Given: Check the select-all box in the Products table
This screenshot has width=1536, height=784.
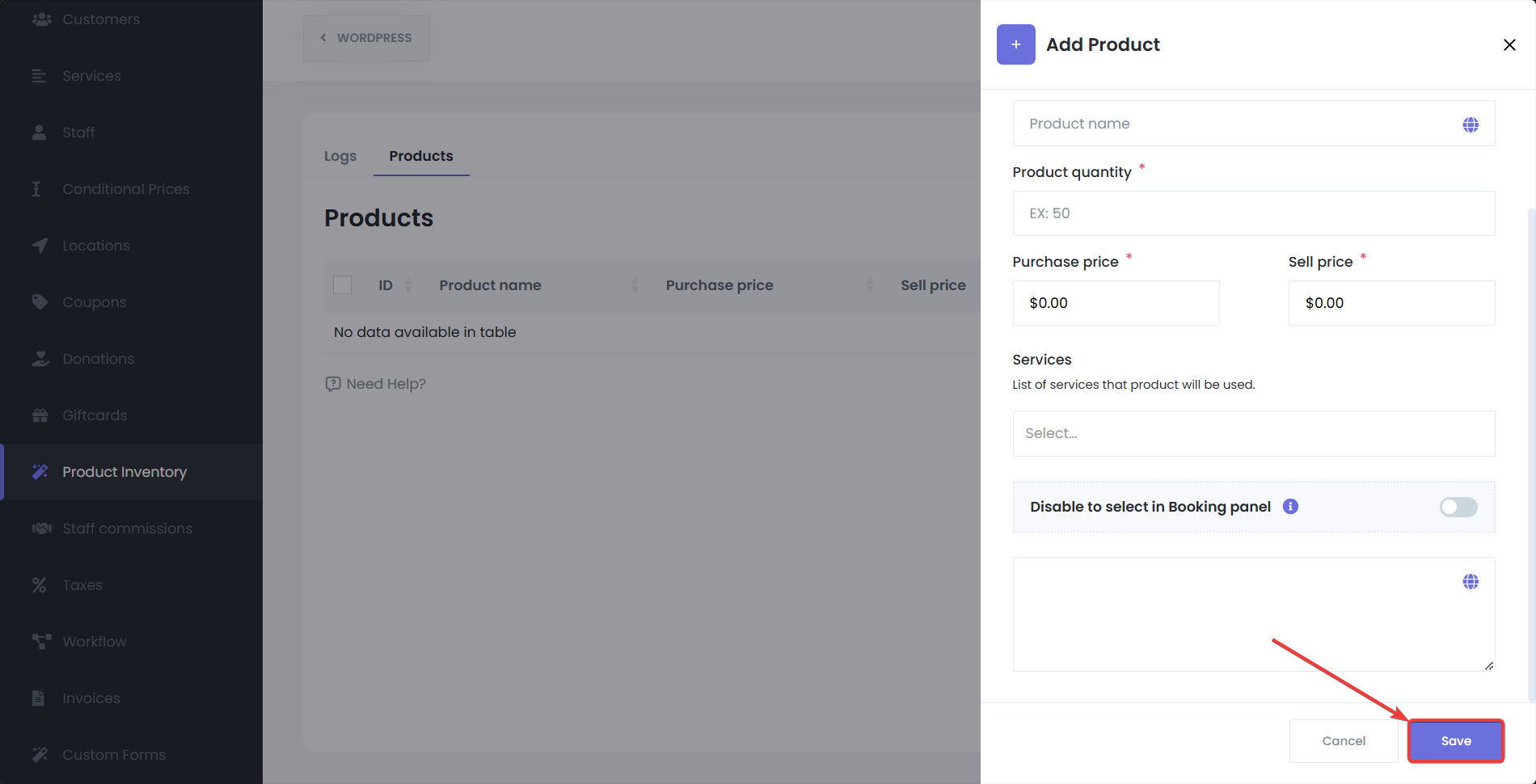Looking at the screenshot, I should [342, 285].
